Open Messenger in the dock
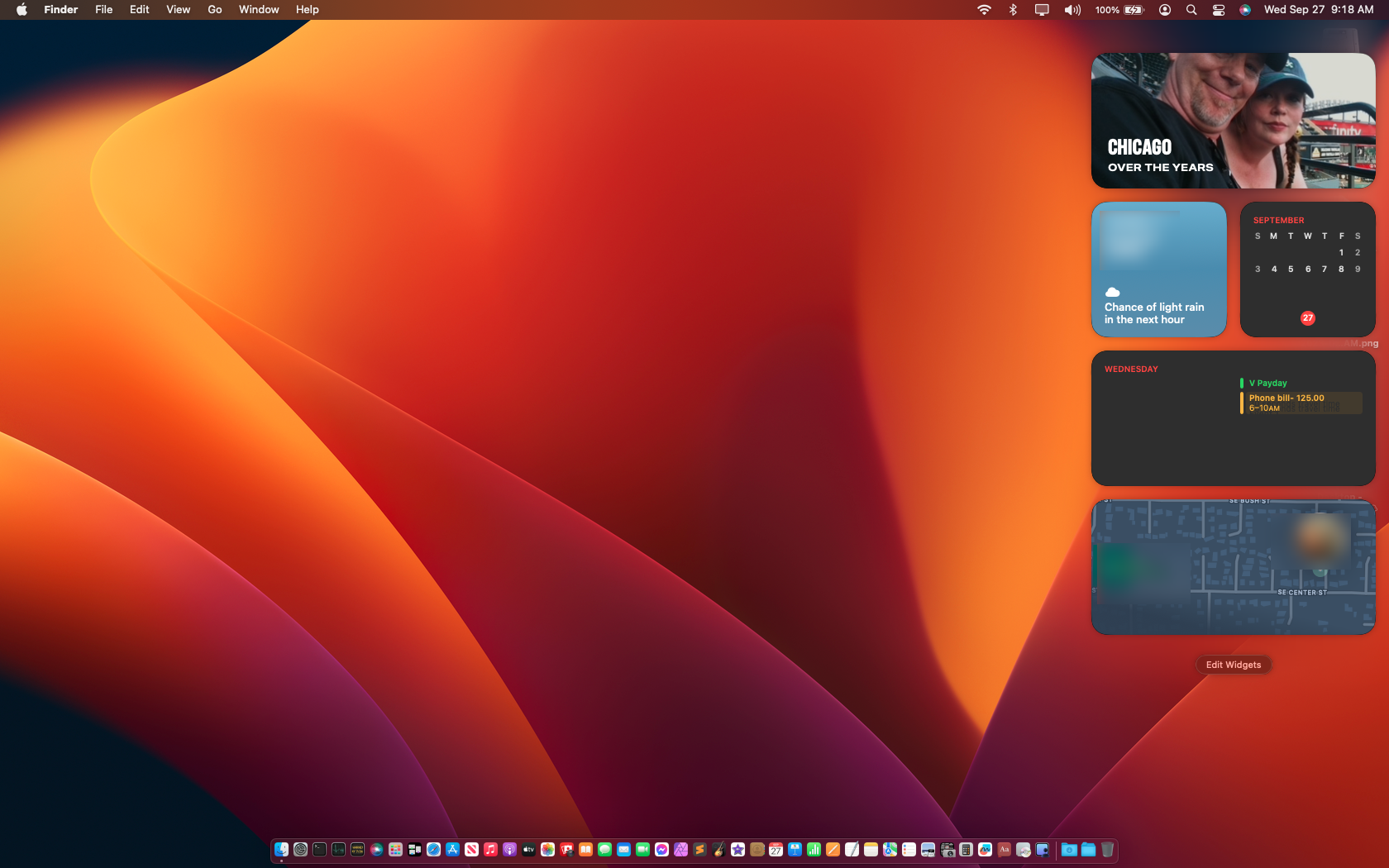This screenshot has height=868, width=1389. click(661, 849)
